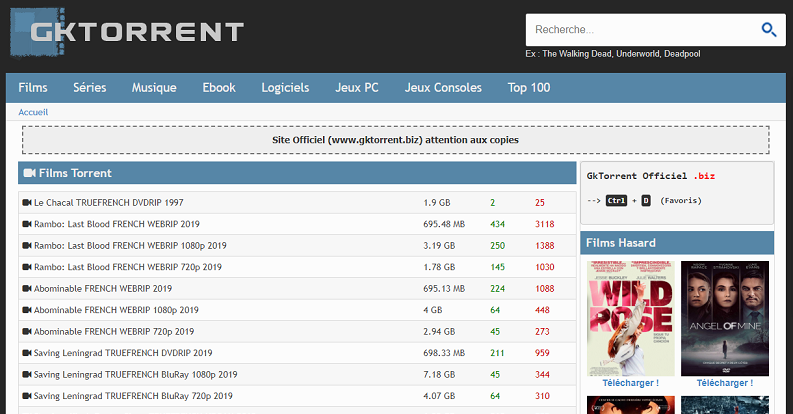Click camera icon beside Rambo WEBRIP 720p
Image resolution: width=793 pixels, height=414 pixels.
27,267
